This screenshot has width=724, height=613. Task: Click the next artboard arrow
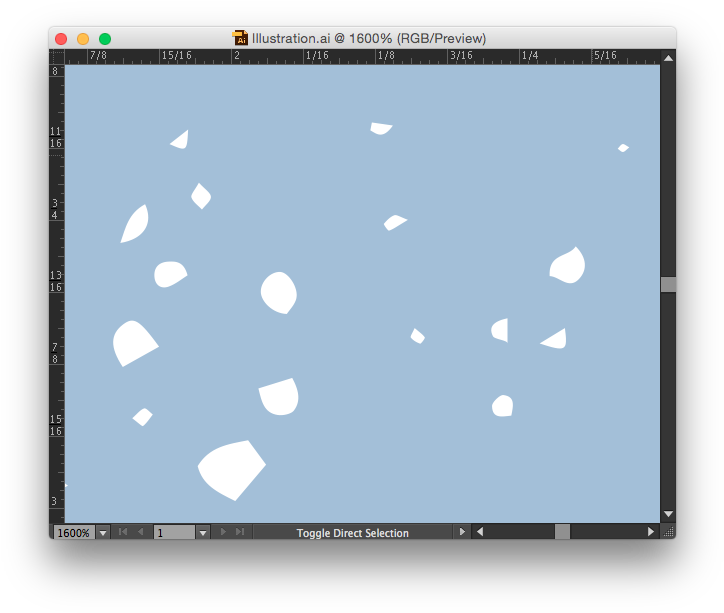pyautogui.click(x=222, y=532)
